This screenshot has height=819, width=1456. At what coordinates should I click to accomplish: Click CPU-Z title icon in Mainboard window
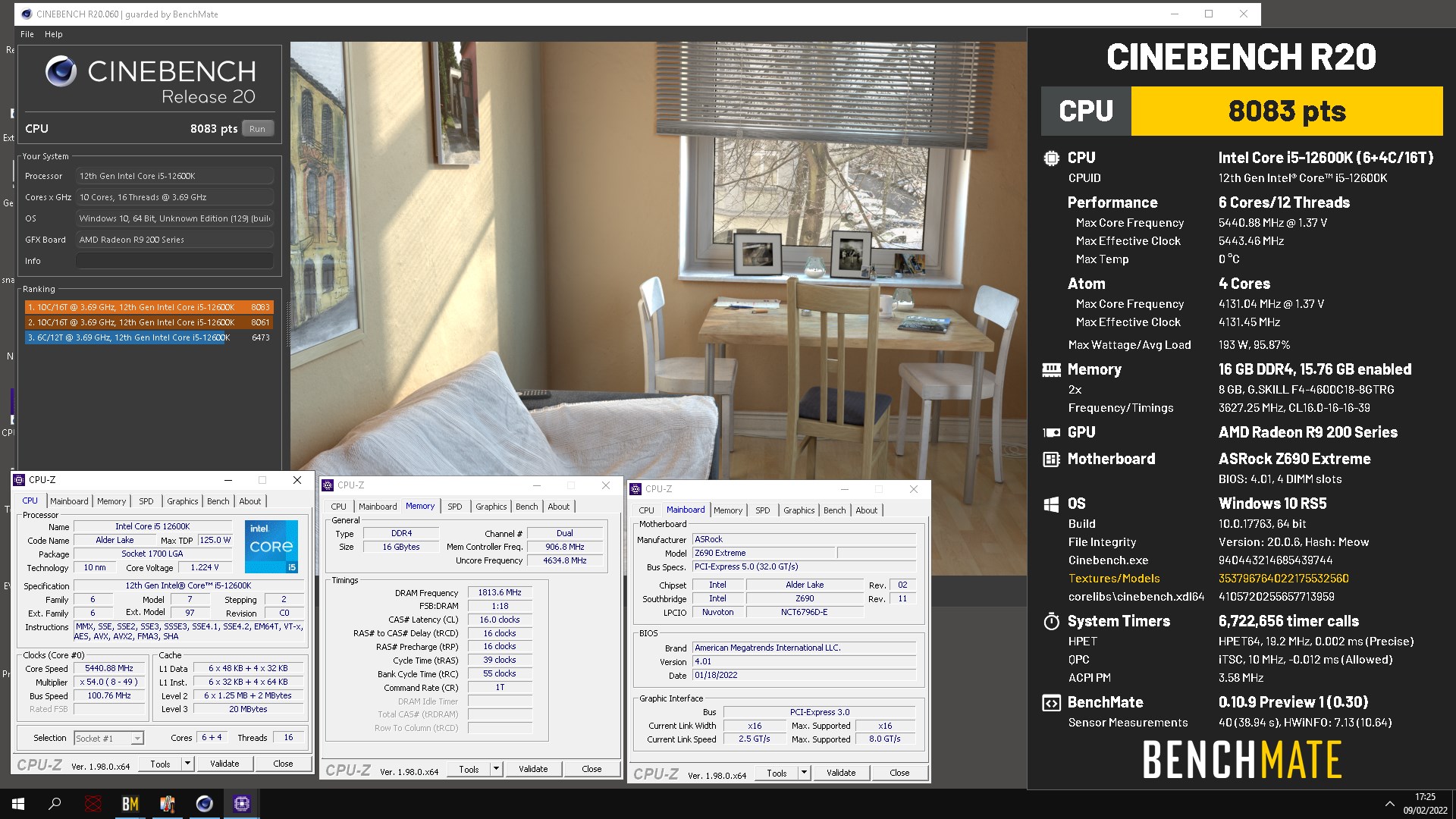tap(636, 489)
